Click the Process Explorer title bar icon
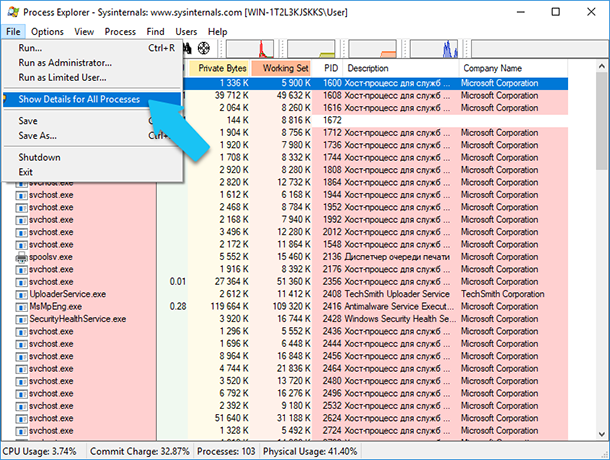610x460 pixels. tap(12, 12)
